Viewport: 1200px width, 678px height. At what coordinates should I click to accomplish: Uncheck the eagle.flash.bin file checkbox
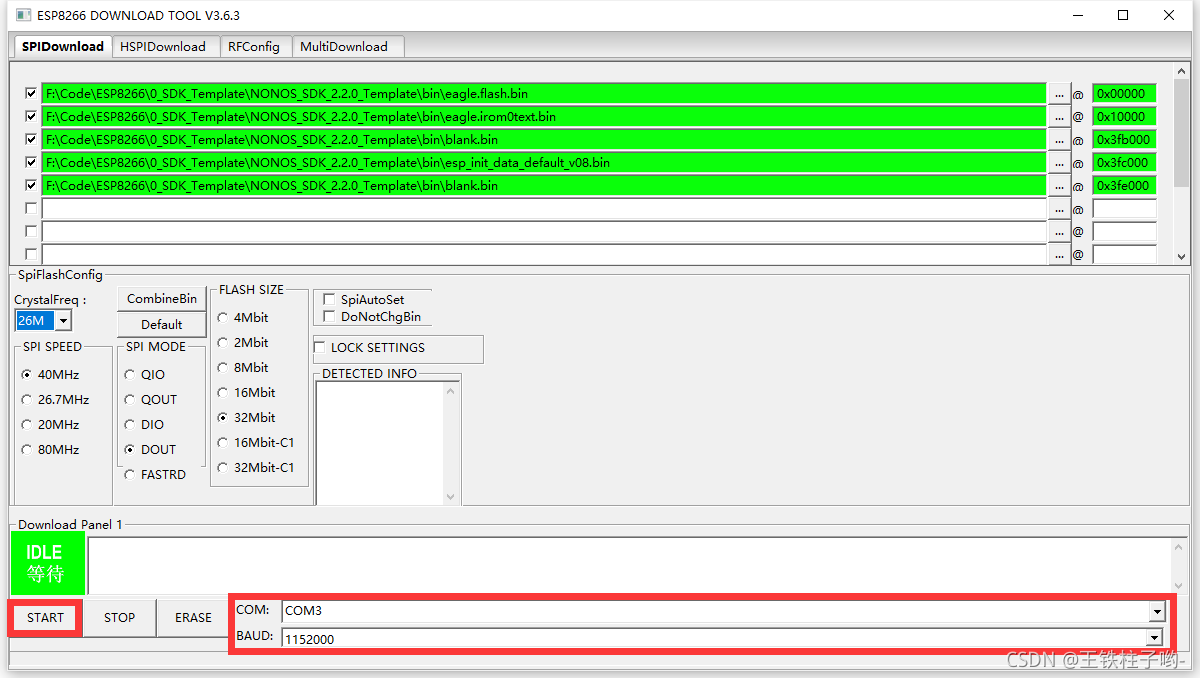pos(31,93)
